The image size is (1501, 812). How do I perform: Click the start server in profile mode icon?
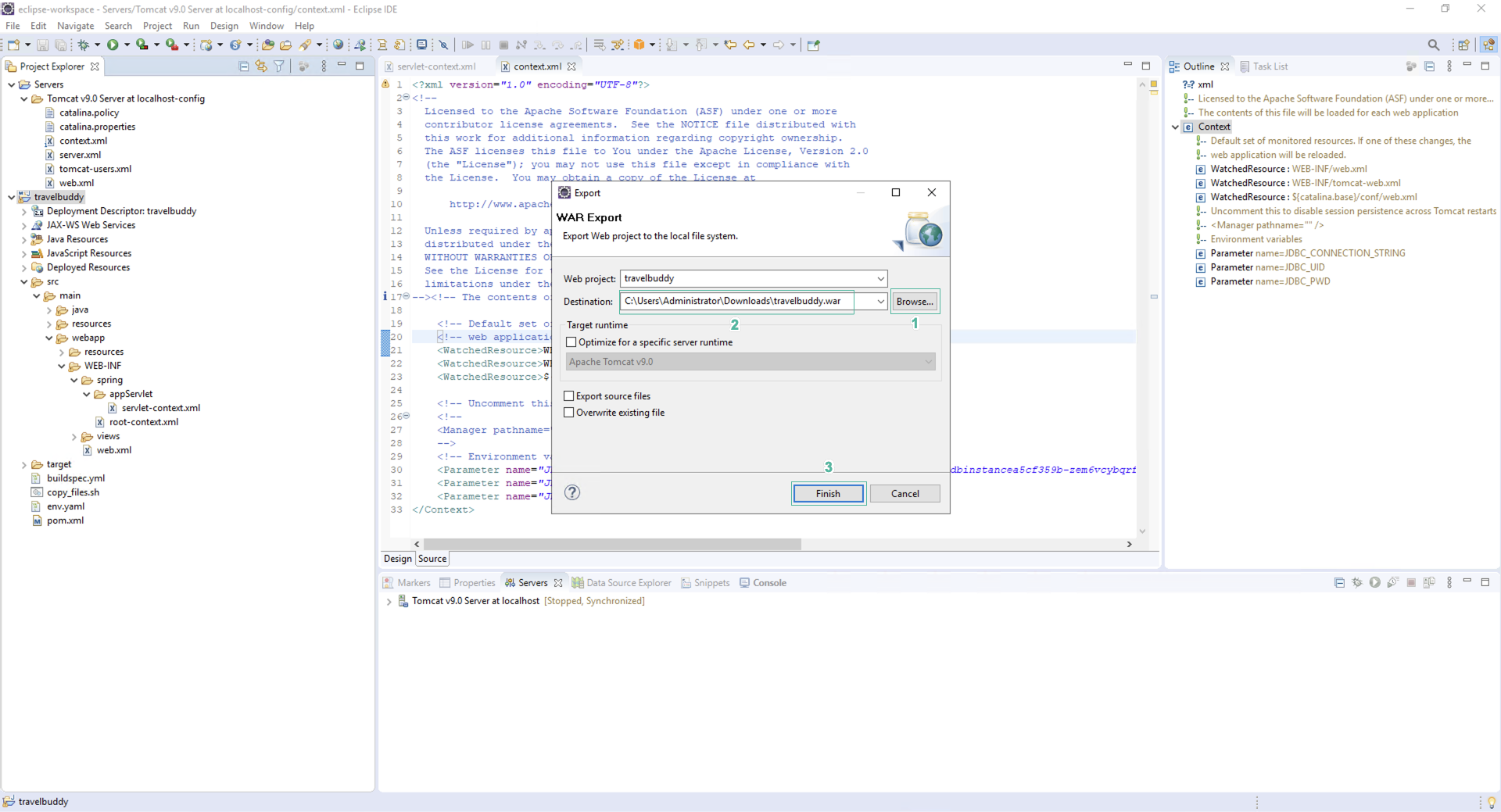pos(1392,582)
